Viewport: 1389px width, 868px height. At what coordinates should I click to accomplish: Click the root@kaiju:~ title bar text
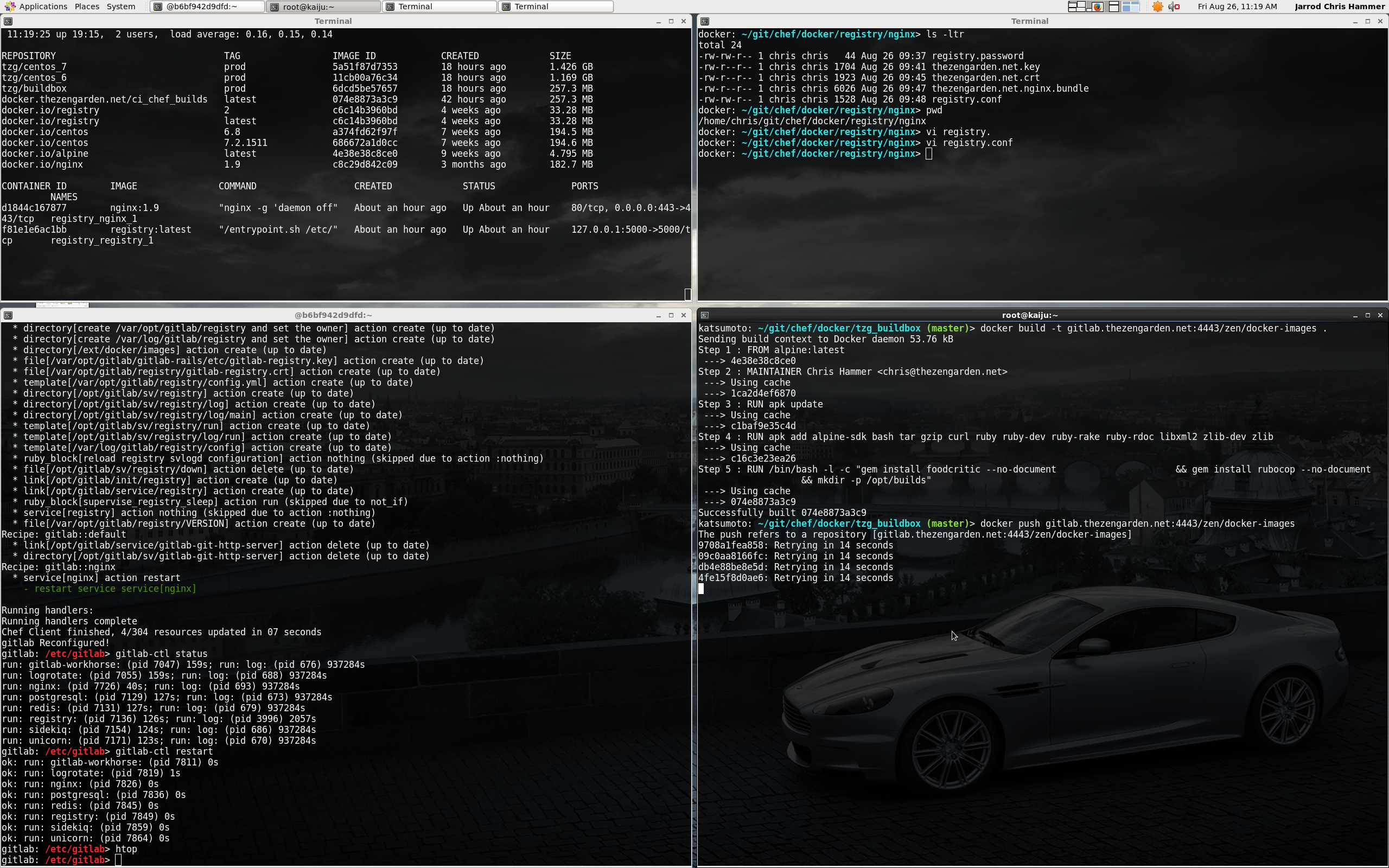pos(1030,315)
